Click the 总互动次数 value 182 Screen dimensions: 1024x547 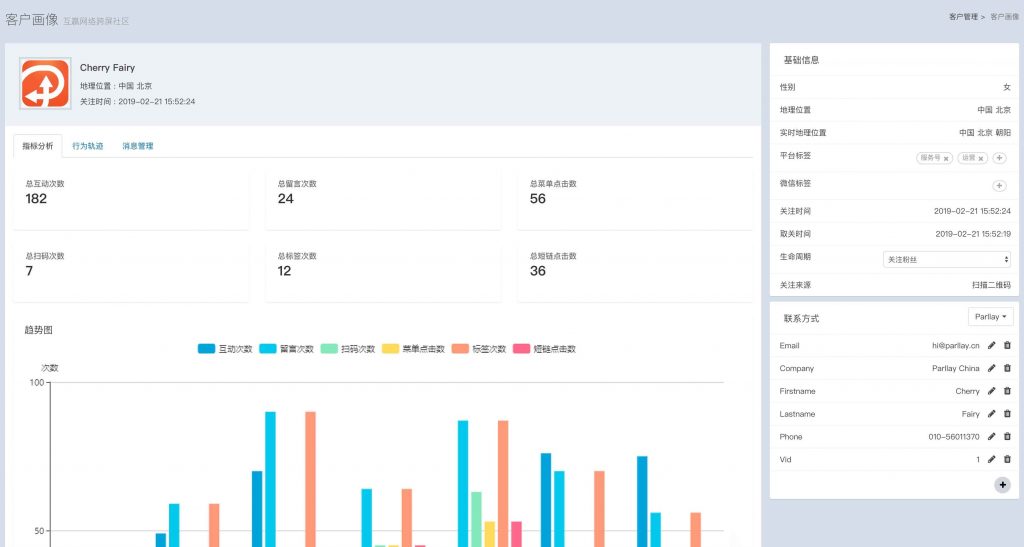pyautogui.click(x=36, y=199)
